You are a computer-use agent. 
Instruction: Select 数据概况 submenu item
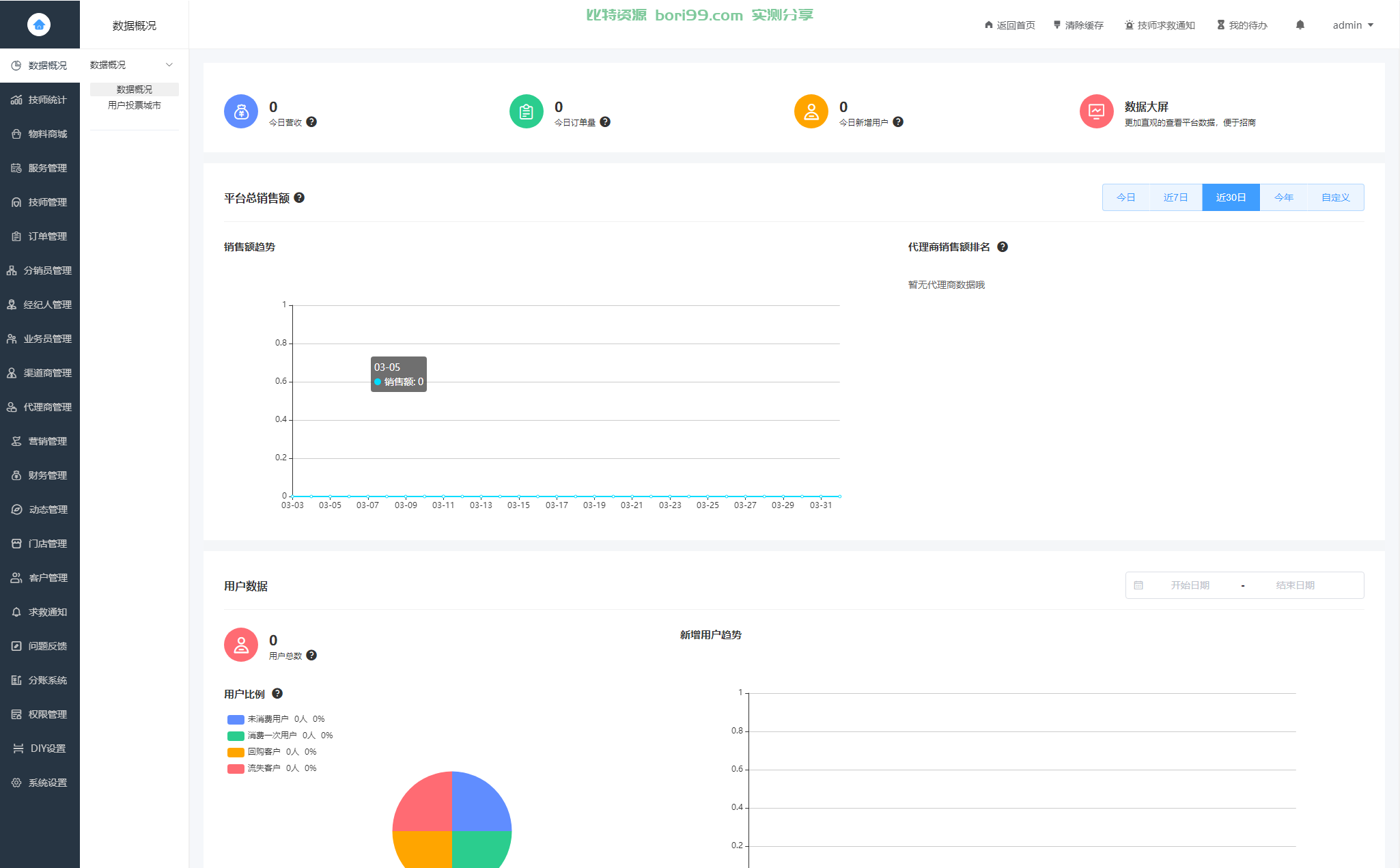coord(135,89)
